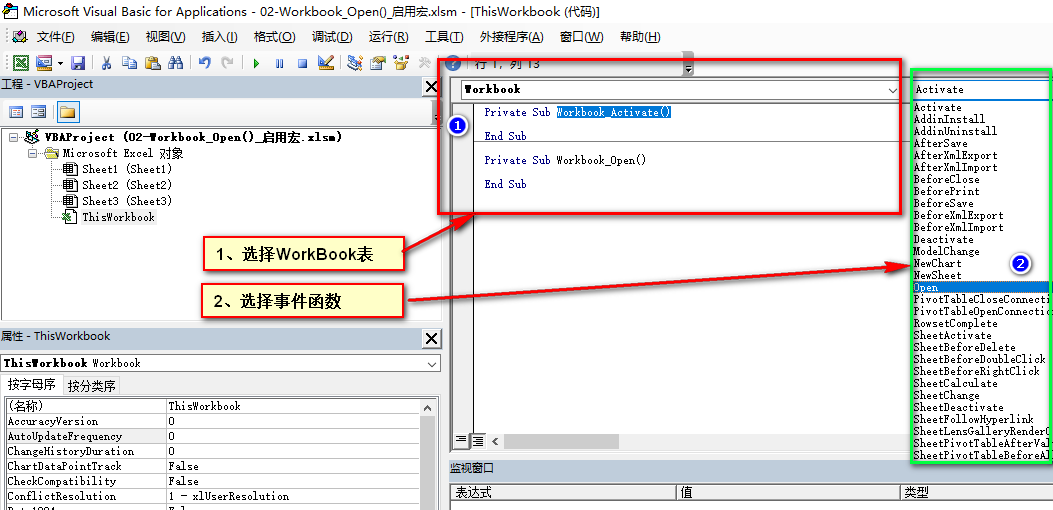Open the Object Browser icon
This screenshot has width=1053, height=510.
(x=401, y=63)
